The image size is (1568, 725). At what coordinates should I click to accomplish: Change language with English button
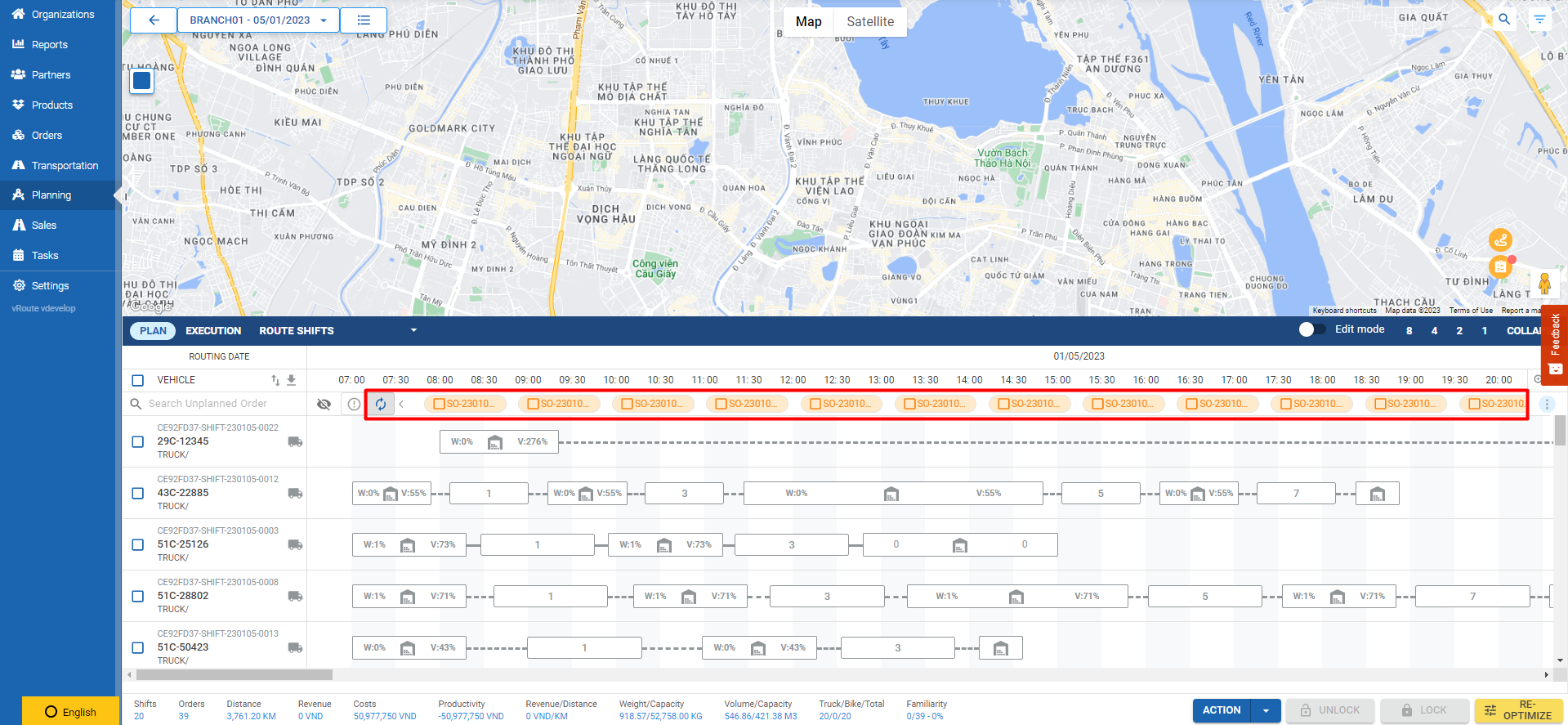pyautogui.click(x=71, y=711)
